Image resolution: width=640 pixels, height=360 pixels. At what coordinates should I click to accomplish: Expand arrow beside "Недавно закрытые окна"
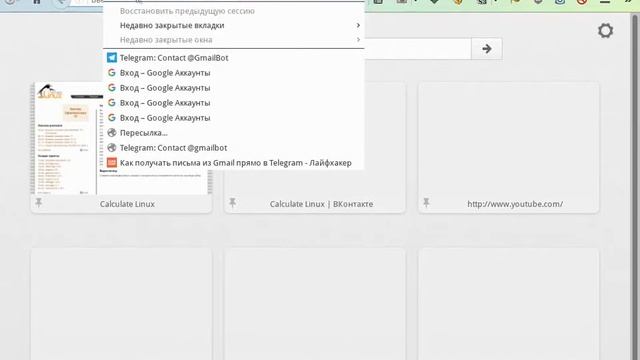click(358, 40)
